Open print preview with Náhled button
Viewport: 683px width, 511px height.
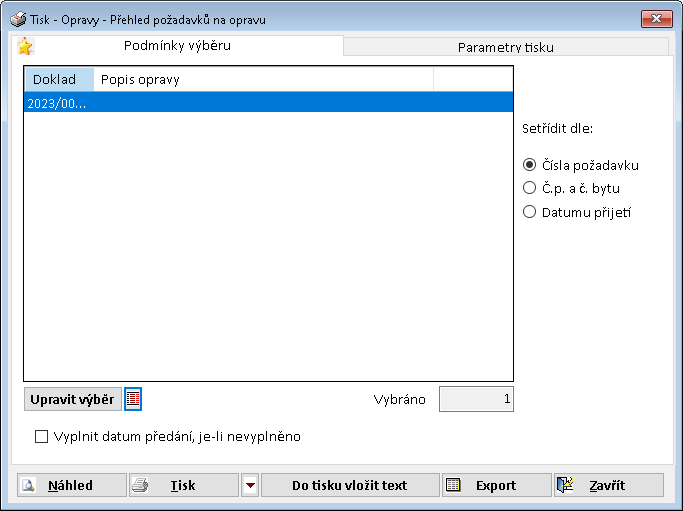[71, 485]
